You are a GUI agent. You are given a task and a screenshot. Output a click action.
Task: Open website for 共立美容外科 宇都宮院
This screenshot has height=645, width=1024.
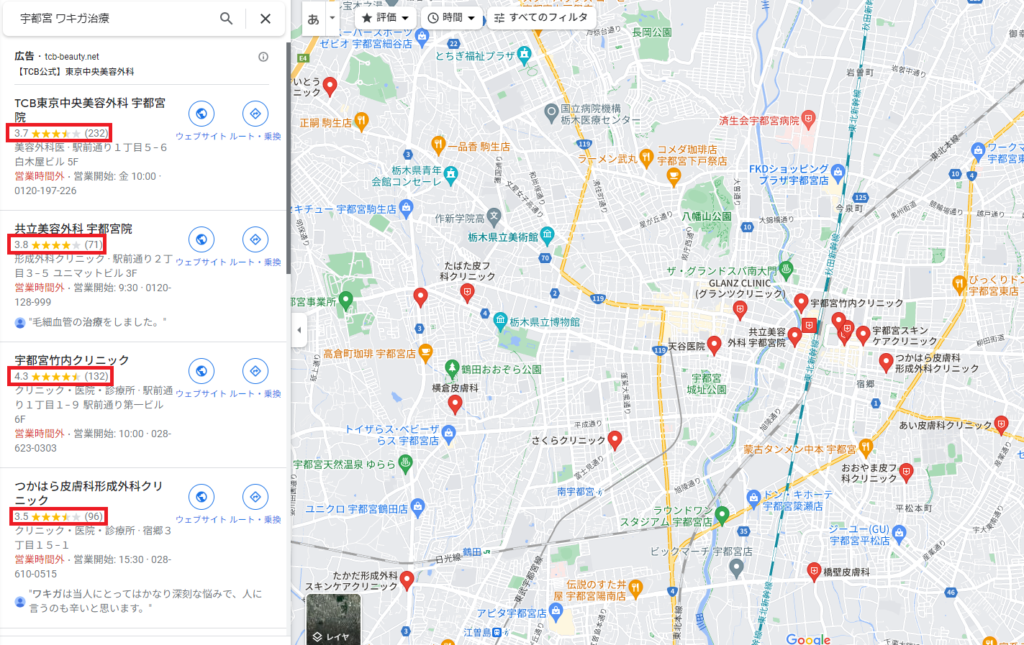pyautogui.click(x=201, y=240)
